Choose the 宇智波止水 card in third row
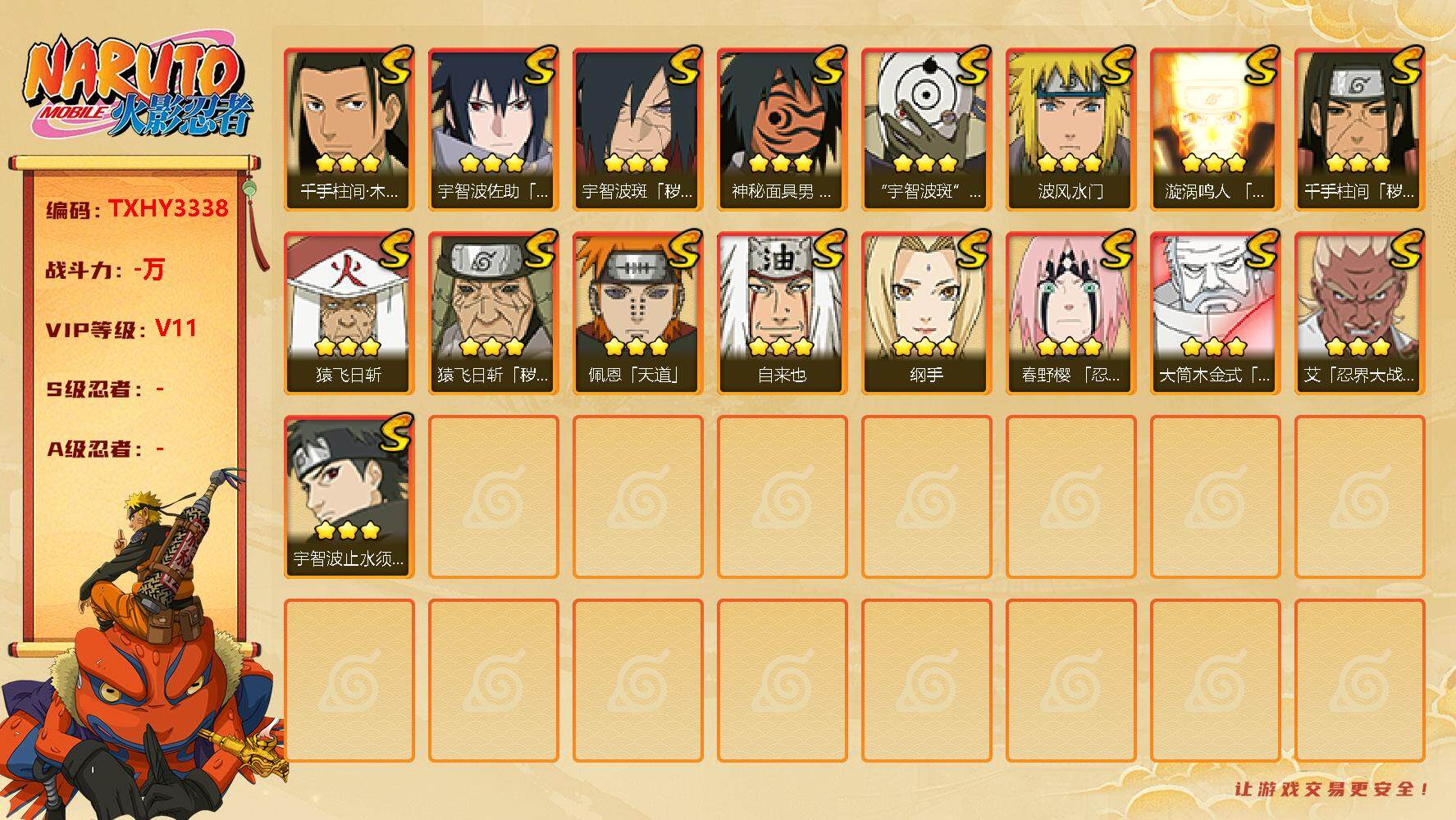Viewport: 1456px width, 820px height. click(349, 497)
